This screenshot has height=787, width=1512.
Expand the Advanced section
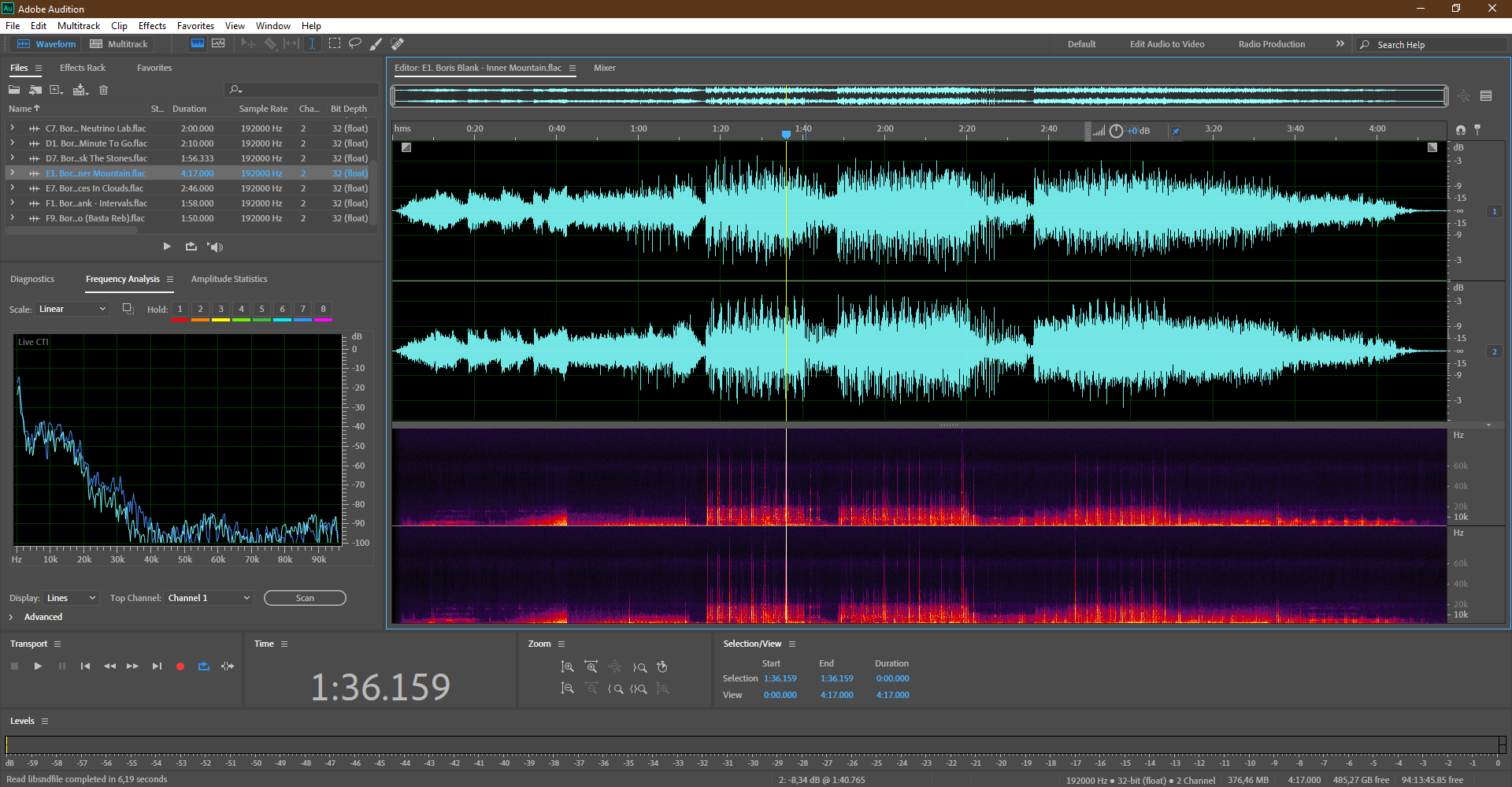click(x=11, y=617)
